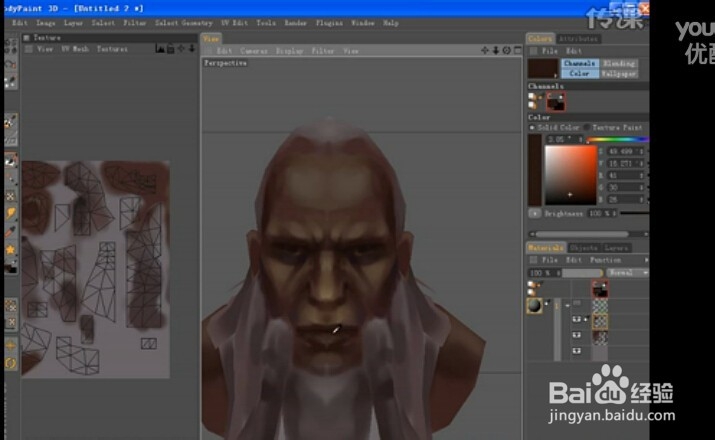This screenshot has width=715, height=440.
Task: Click inside the saturation-value color square
Action: (570, 176)
